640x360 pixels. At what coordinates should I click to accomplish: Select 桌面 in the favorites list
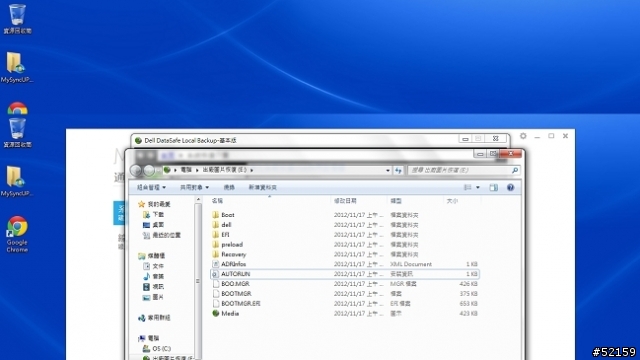point(158,225)
